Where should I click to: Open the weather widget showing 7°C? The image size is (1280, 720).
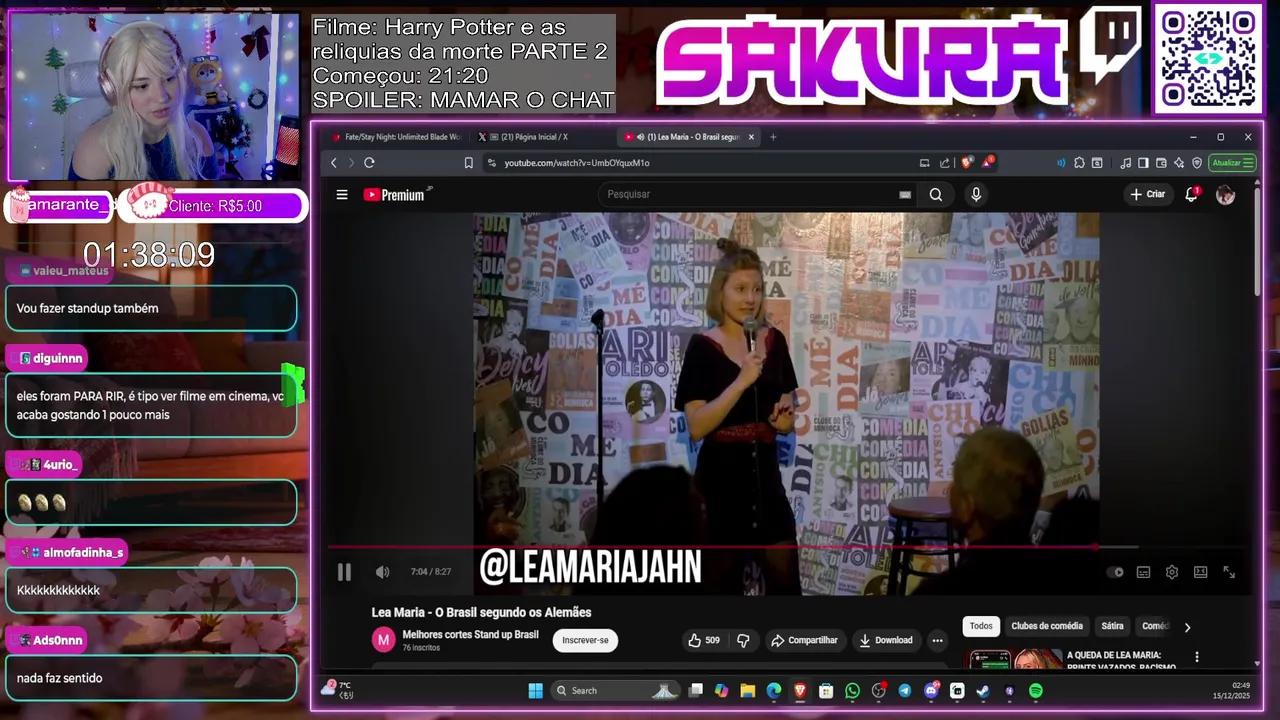point(337,689)
